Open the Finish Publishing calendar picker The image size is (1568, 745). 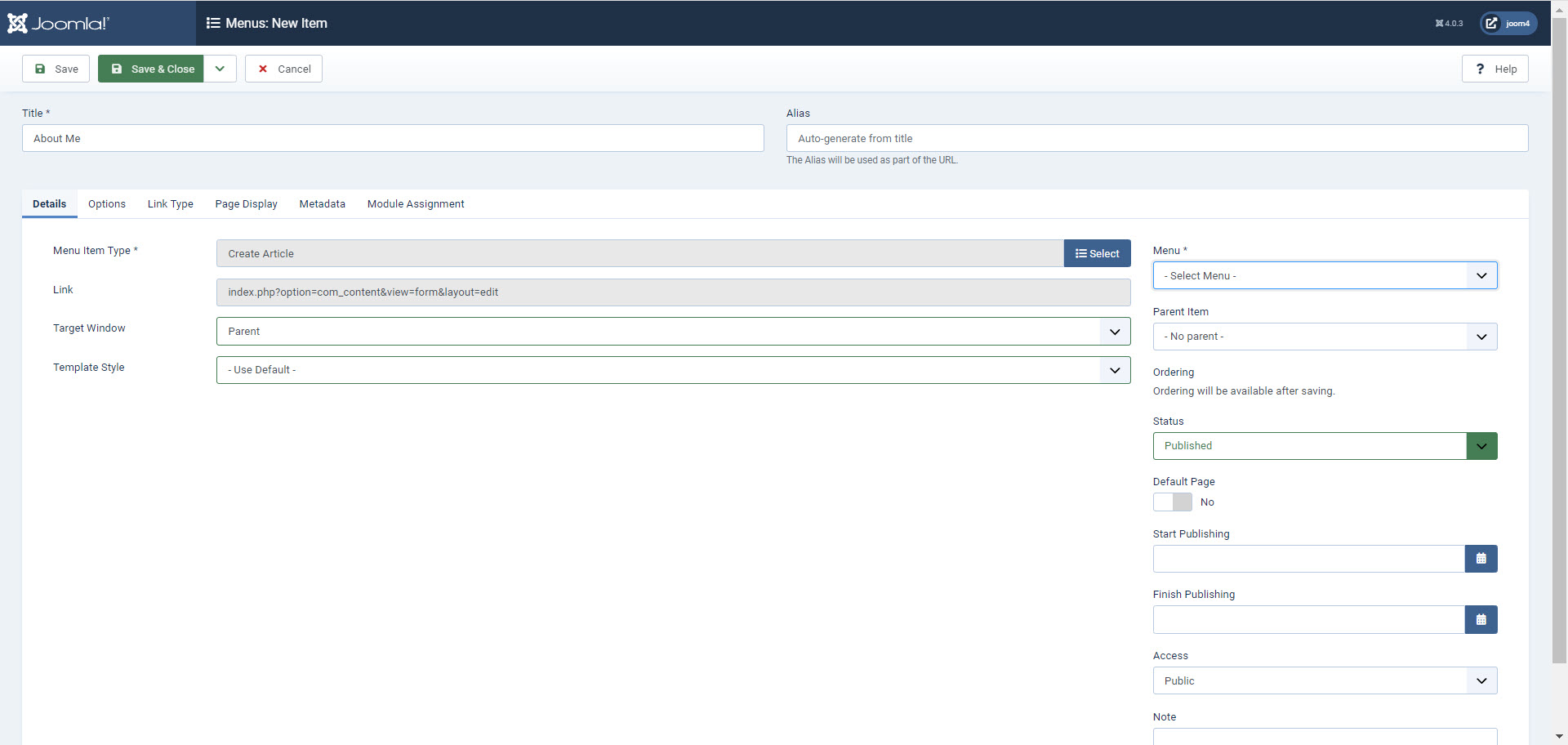click(1481, 620)
